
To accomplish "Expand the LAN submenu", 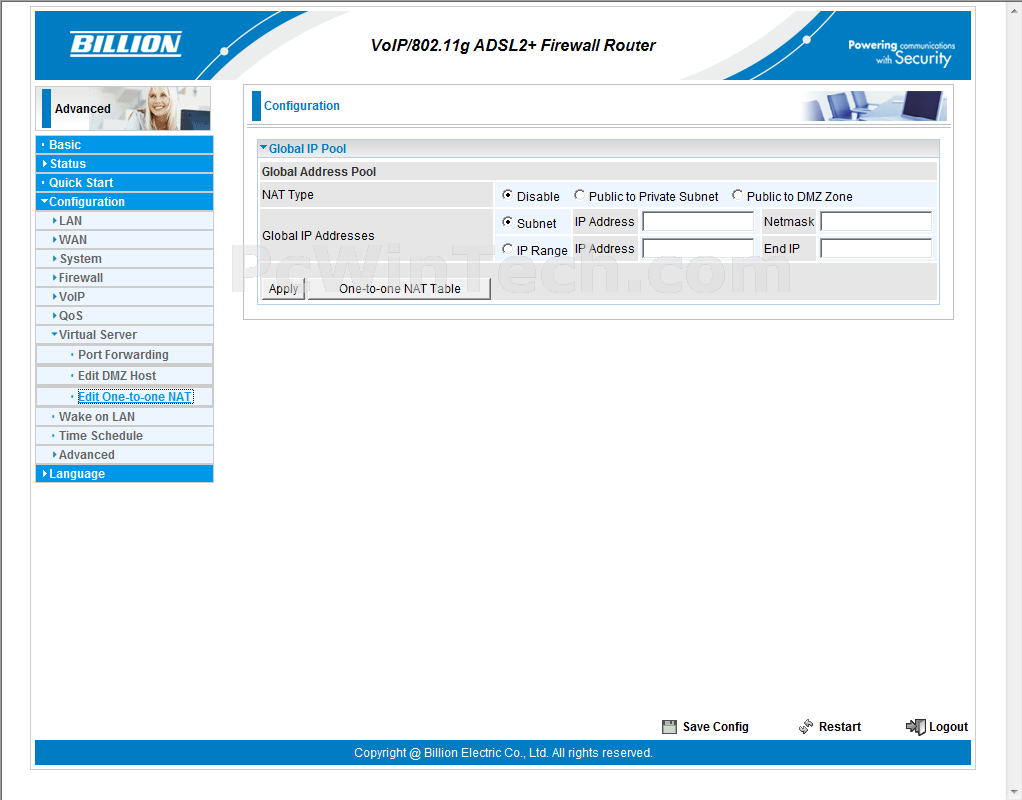I will tap(124, 220).
